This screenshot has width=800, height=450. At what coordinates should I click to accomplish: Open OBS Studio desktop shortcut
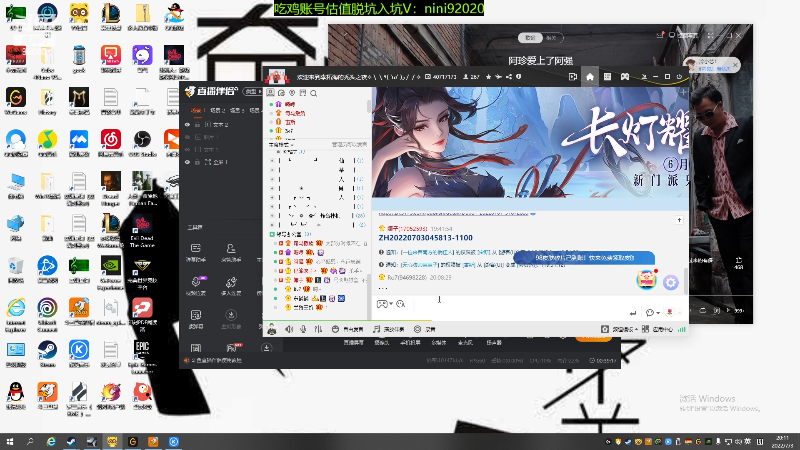142,143
